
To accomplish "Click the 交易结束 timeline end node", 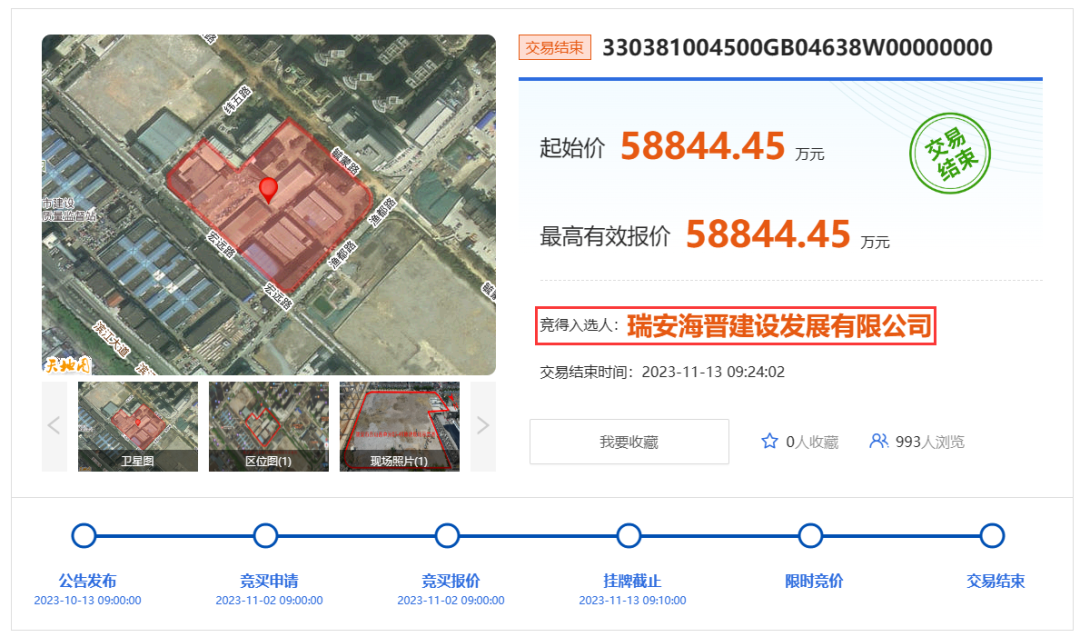I will [991, 536].
